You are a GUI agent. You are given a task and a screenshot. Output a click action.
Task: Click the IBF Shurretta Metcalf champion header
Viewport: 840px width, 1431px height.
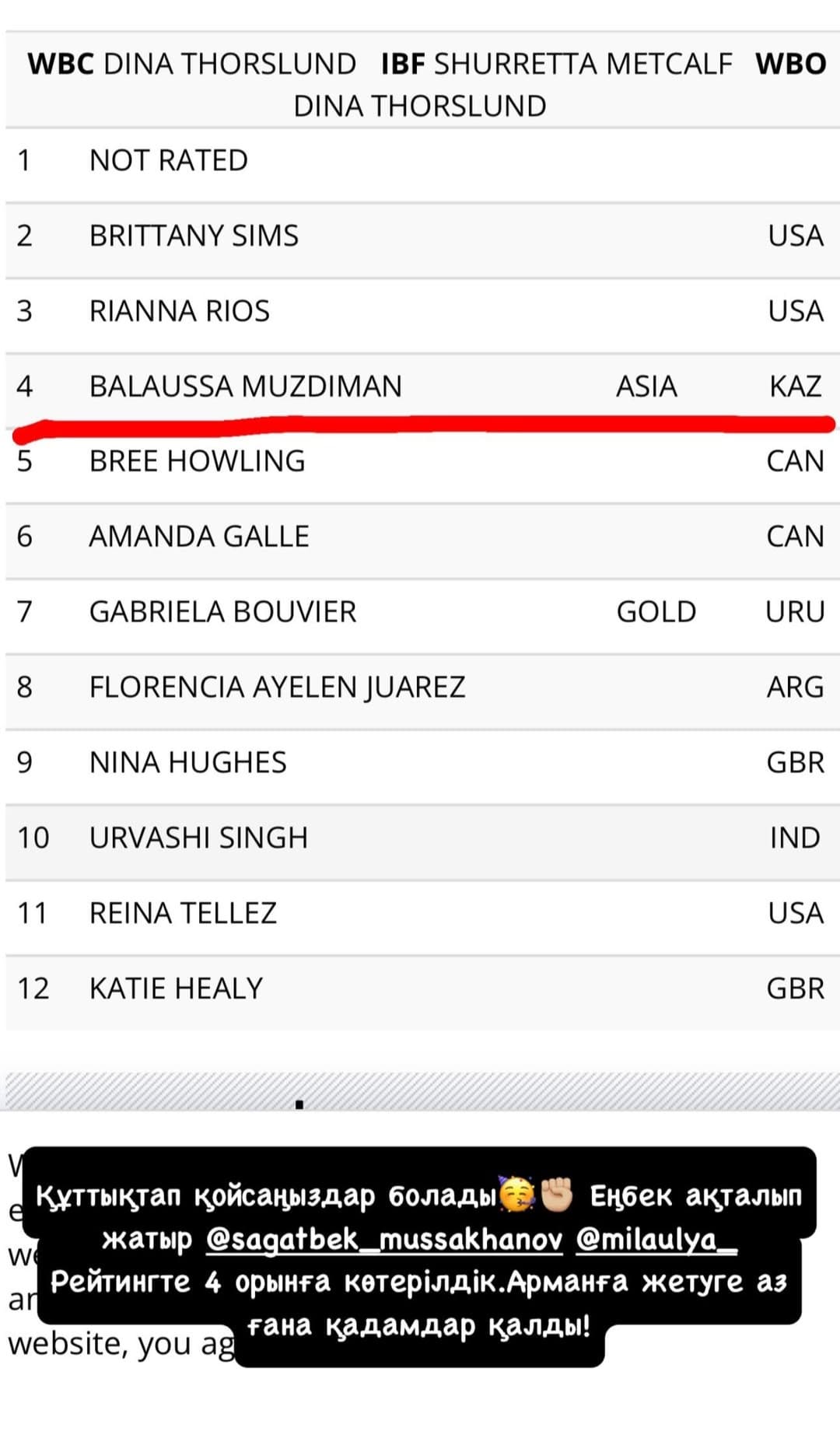557,64
